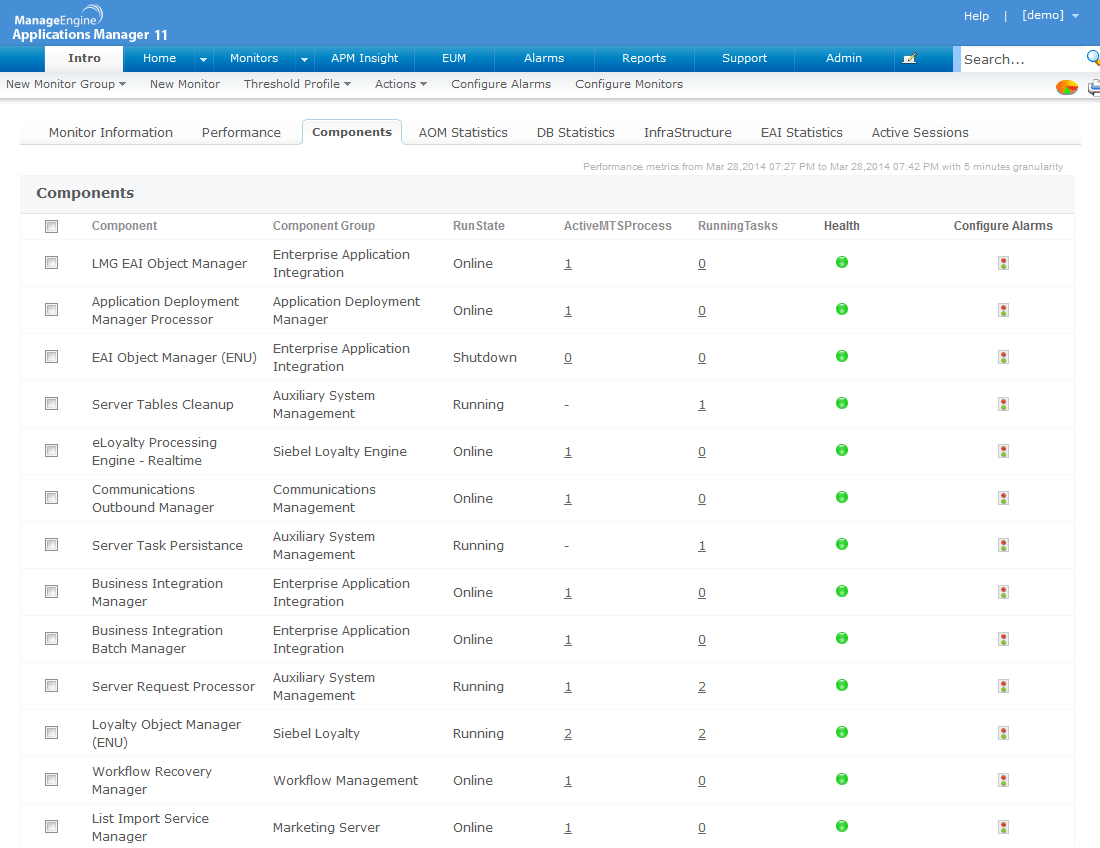The image size is (1100, 848).
Task: Click ActiveMTSProcess value for Business Integration Manager
Action: pyautogui.click(x=568, y=593)
